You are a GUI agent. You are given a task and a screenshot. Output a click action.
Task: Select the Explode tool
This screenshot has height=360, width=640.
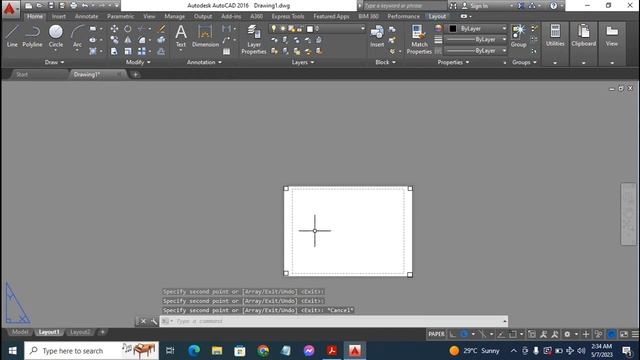pos(162,40)
